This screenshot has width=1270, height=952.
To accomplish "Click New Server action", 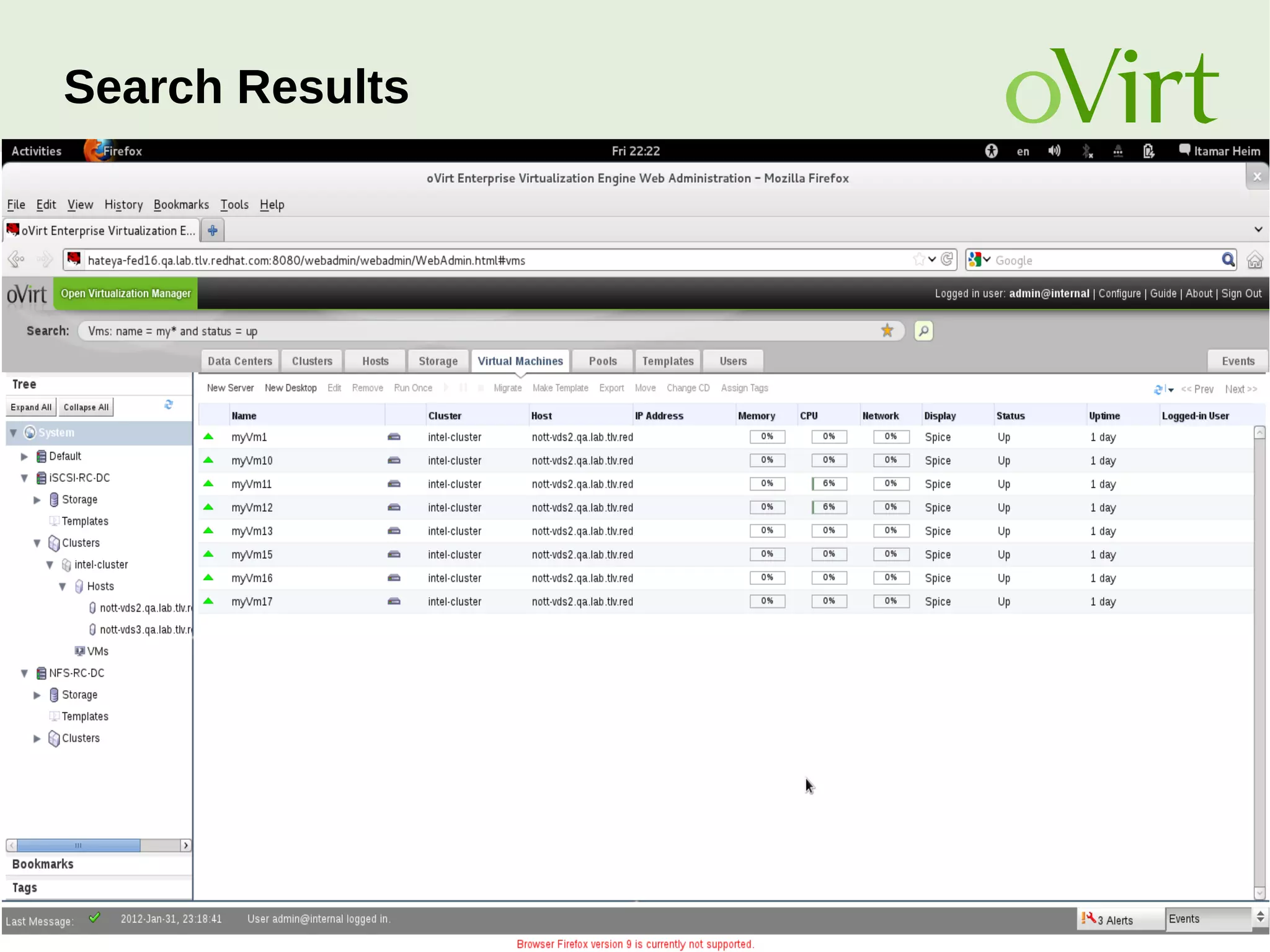I will (230, 388).
